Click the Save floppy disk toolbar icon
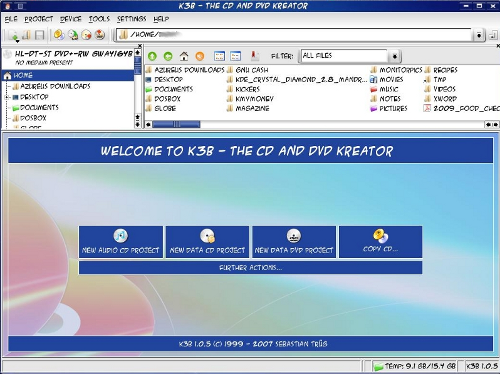 point(40,35)
